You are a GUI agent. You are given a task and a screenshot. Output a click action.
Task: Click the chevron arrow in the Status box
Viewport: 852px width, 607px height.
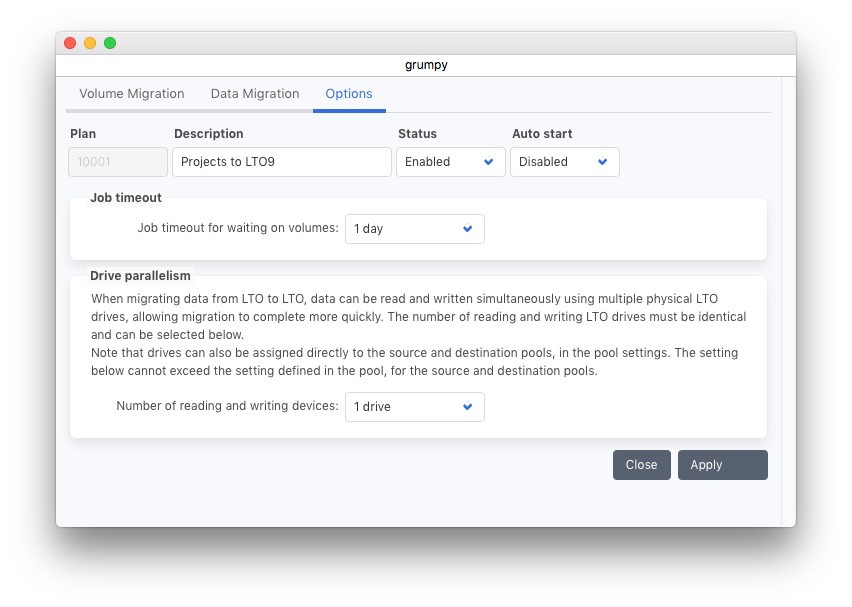point(489,162)
